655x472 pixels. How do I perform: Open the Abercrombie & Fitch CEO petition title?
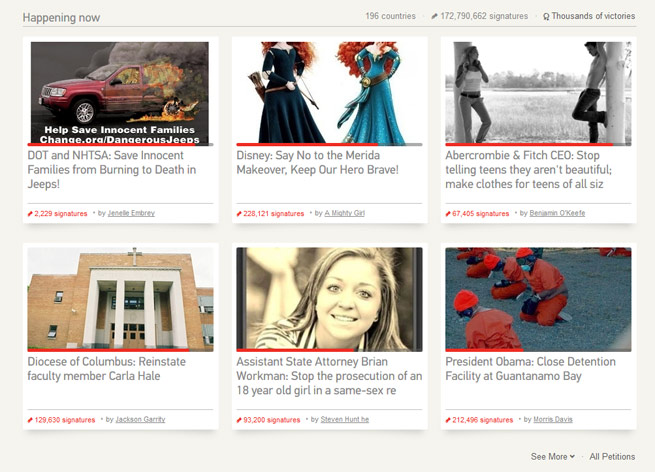click(528, 170)
